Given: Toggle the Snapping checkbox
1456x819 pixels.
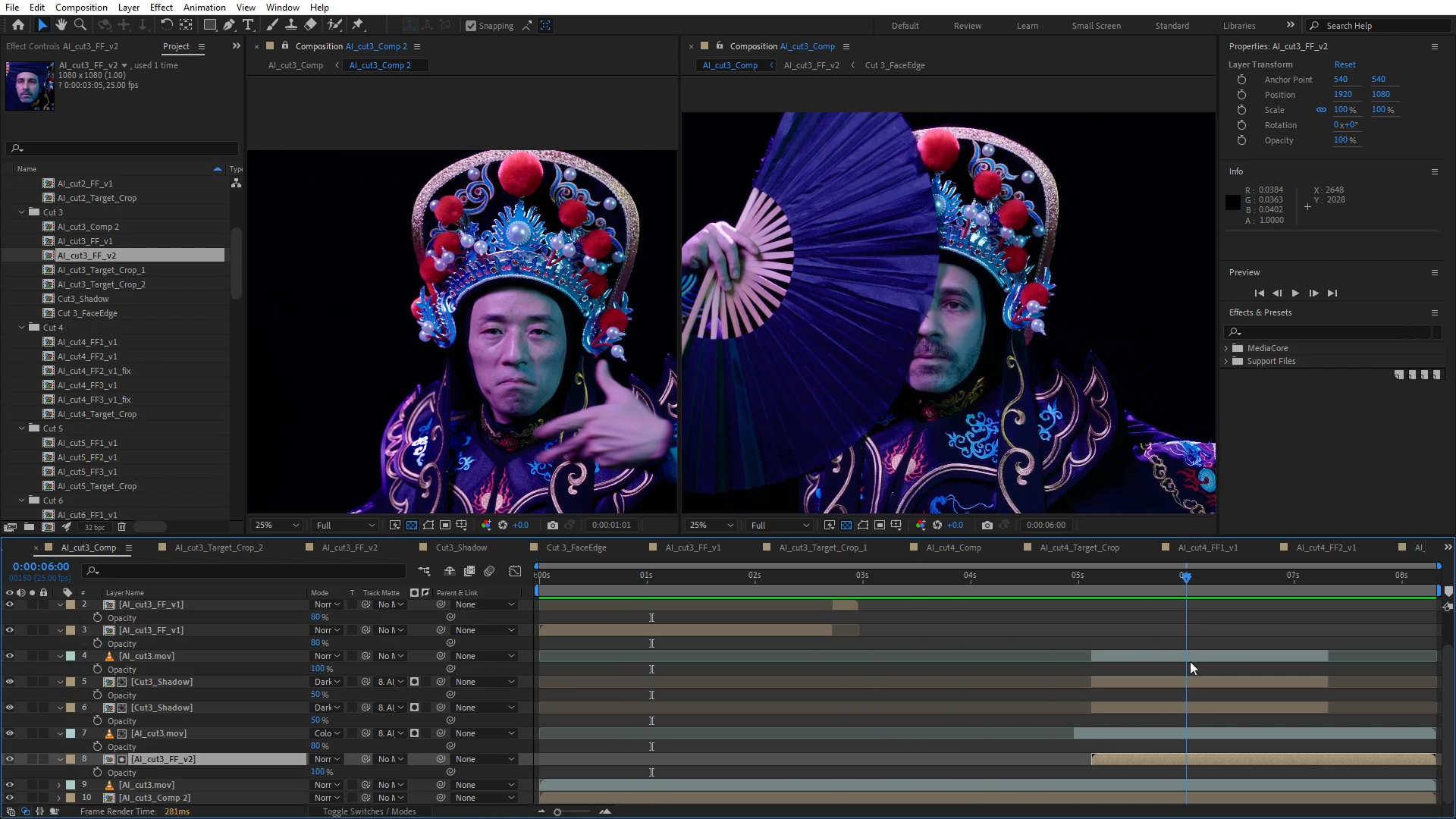Looking at the screenshot, I should (x=471, y=26).
